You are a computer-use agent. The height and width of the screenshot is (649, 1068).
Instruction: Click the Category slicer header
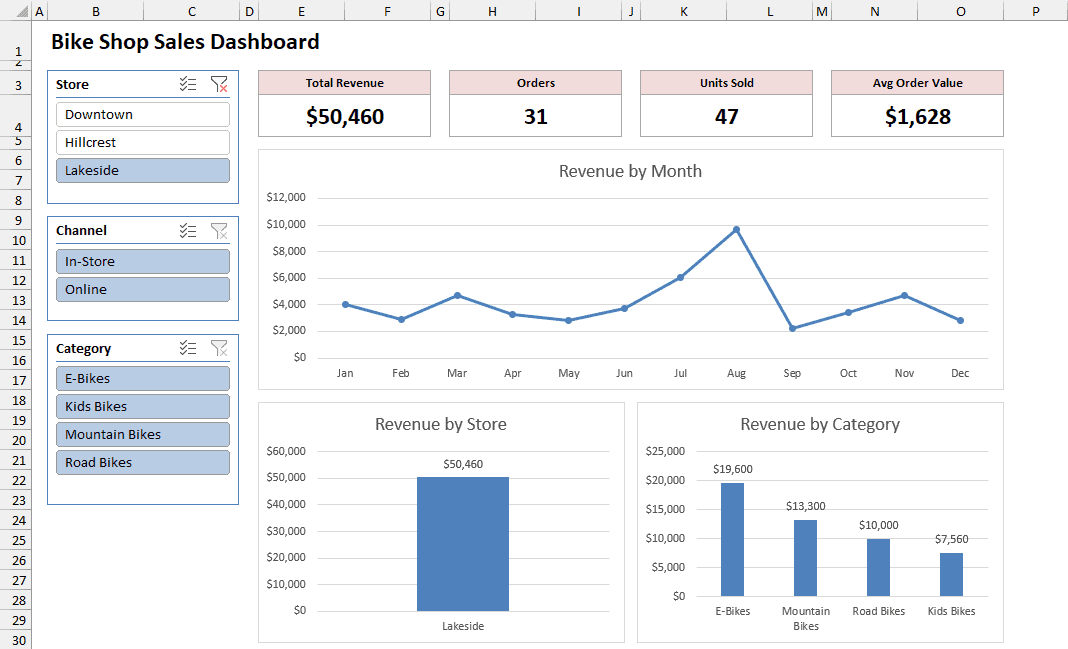coord(83,348)
